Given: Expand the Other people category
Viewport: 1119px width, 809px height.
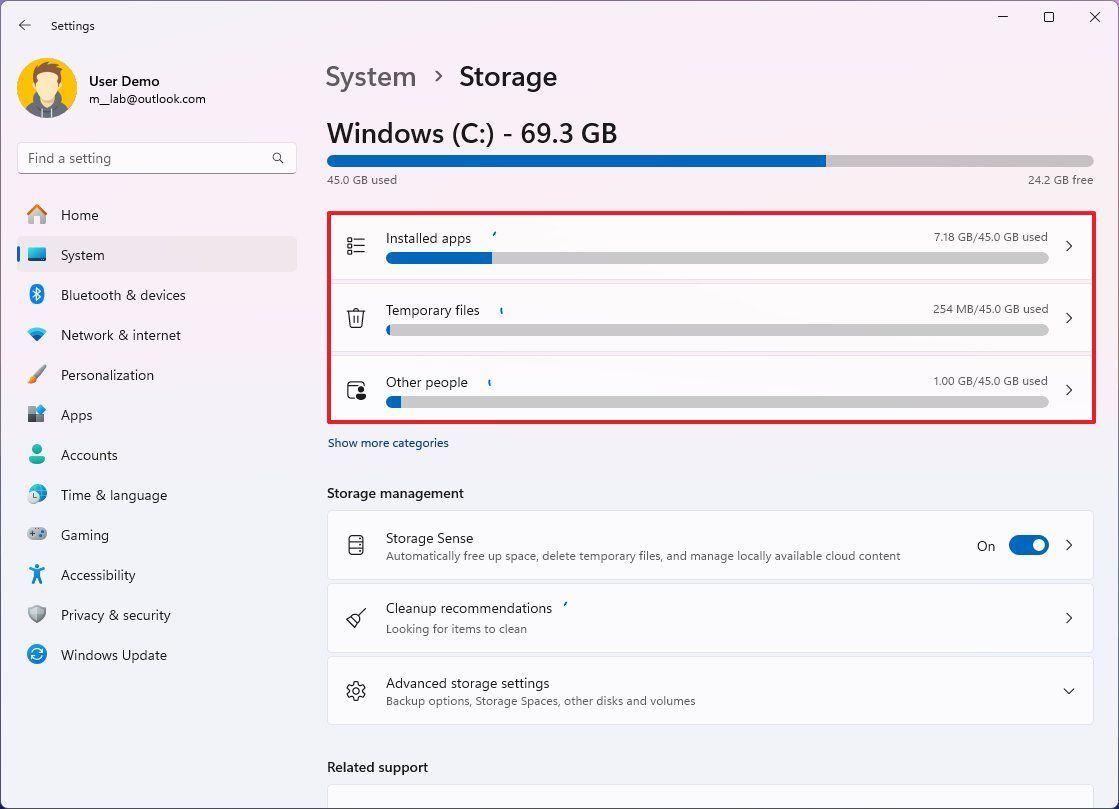Looking at the screenshot, I should (1069, 390).
